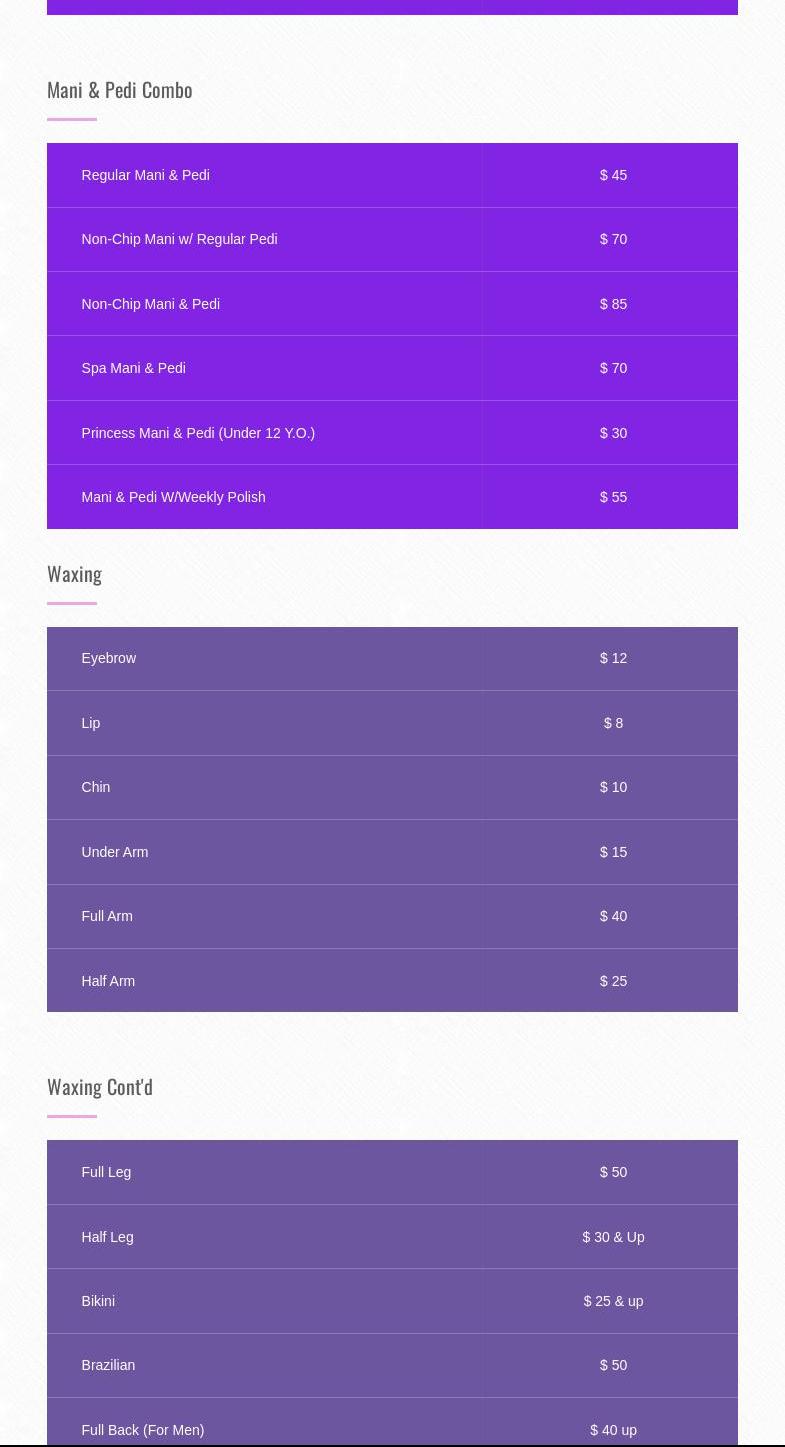Click the Spa Mani & Pedi entry
Screen dimensions: 785x1447
[133, 368]
